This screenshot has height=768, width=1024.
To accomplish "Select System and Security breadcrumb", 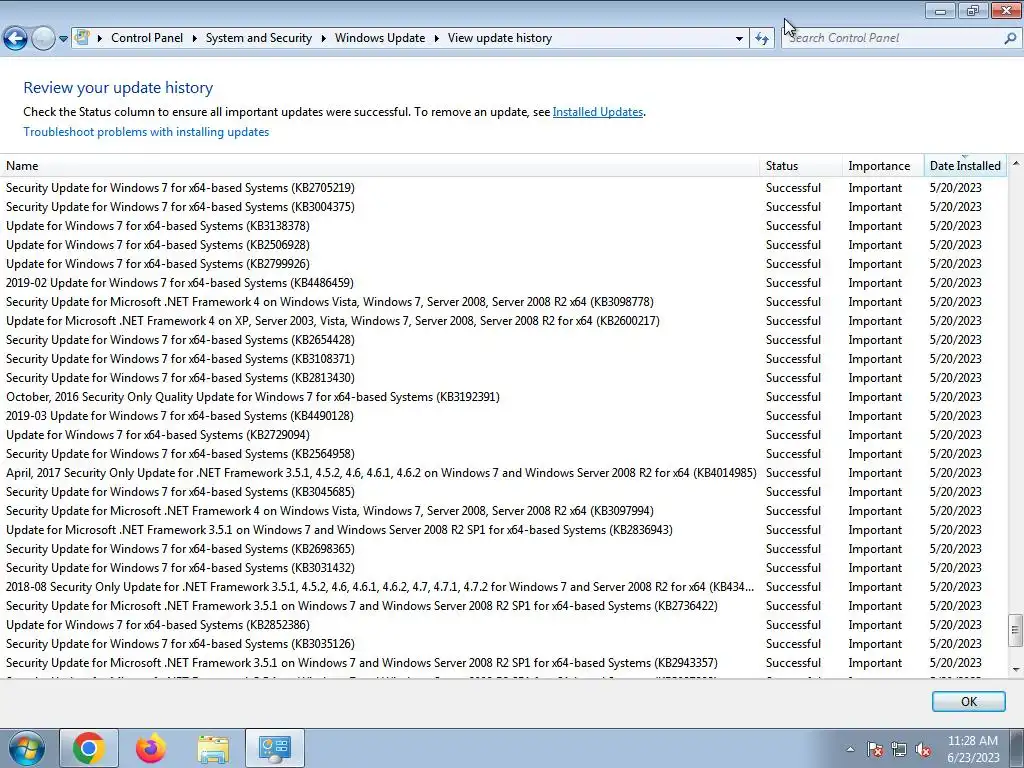I will click(259, 38).
